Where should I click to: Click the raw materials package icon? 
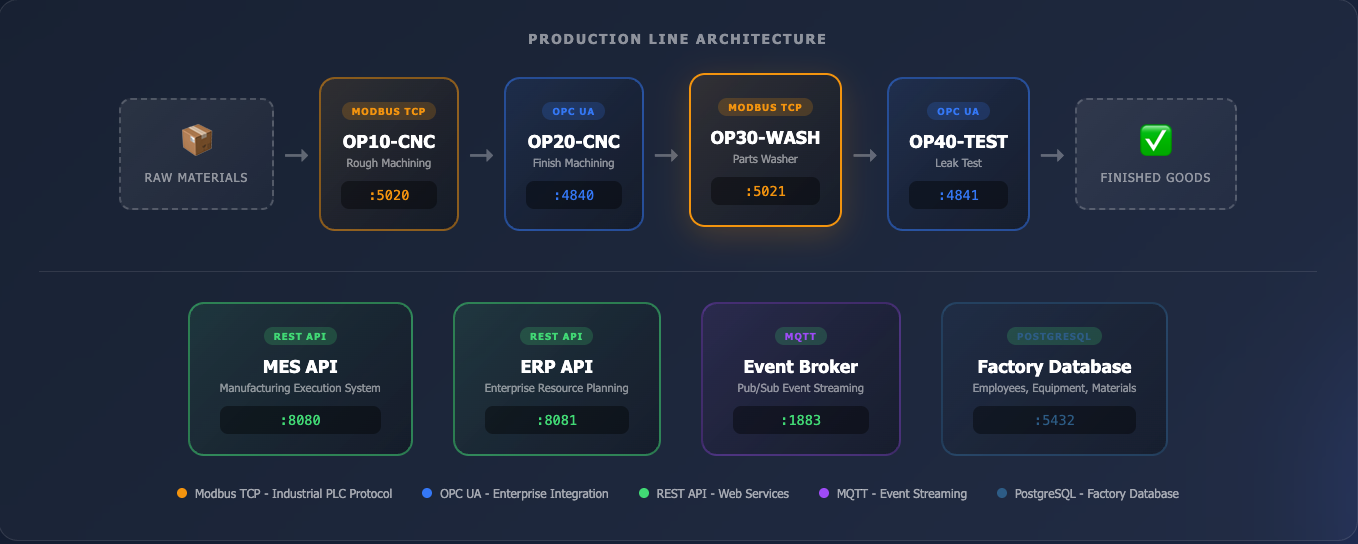pos(196,140)
